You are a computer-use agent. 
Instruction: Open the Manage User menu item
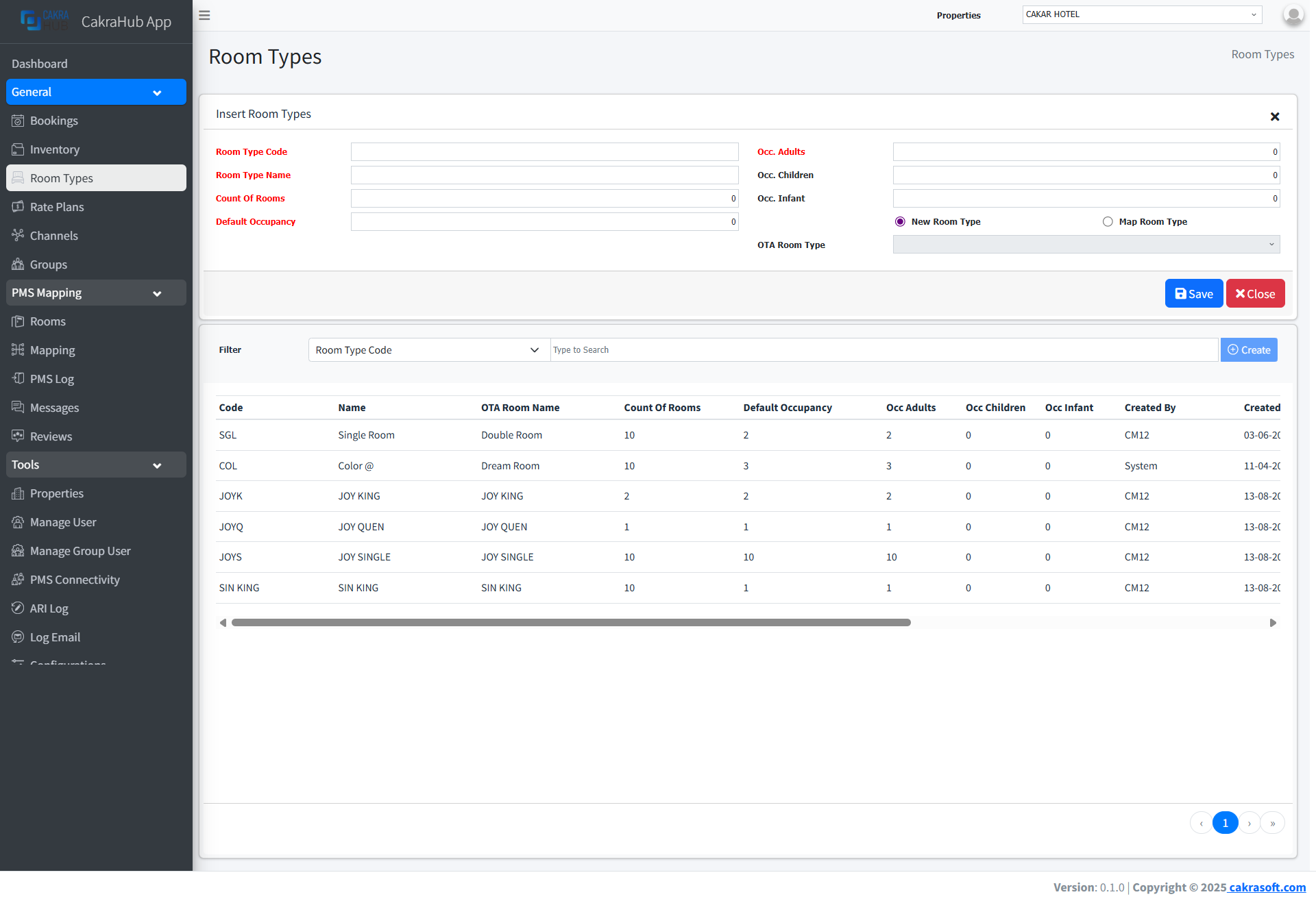63,522
